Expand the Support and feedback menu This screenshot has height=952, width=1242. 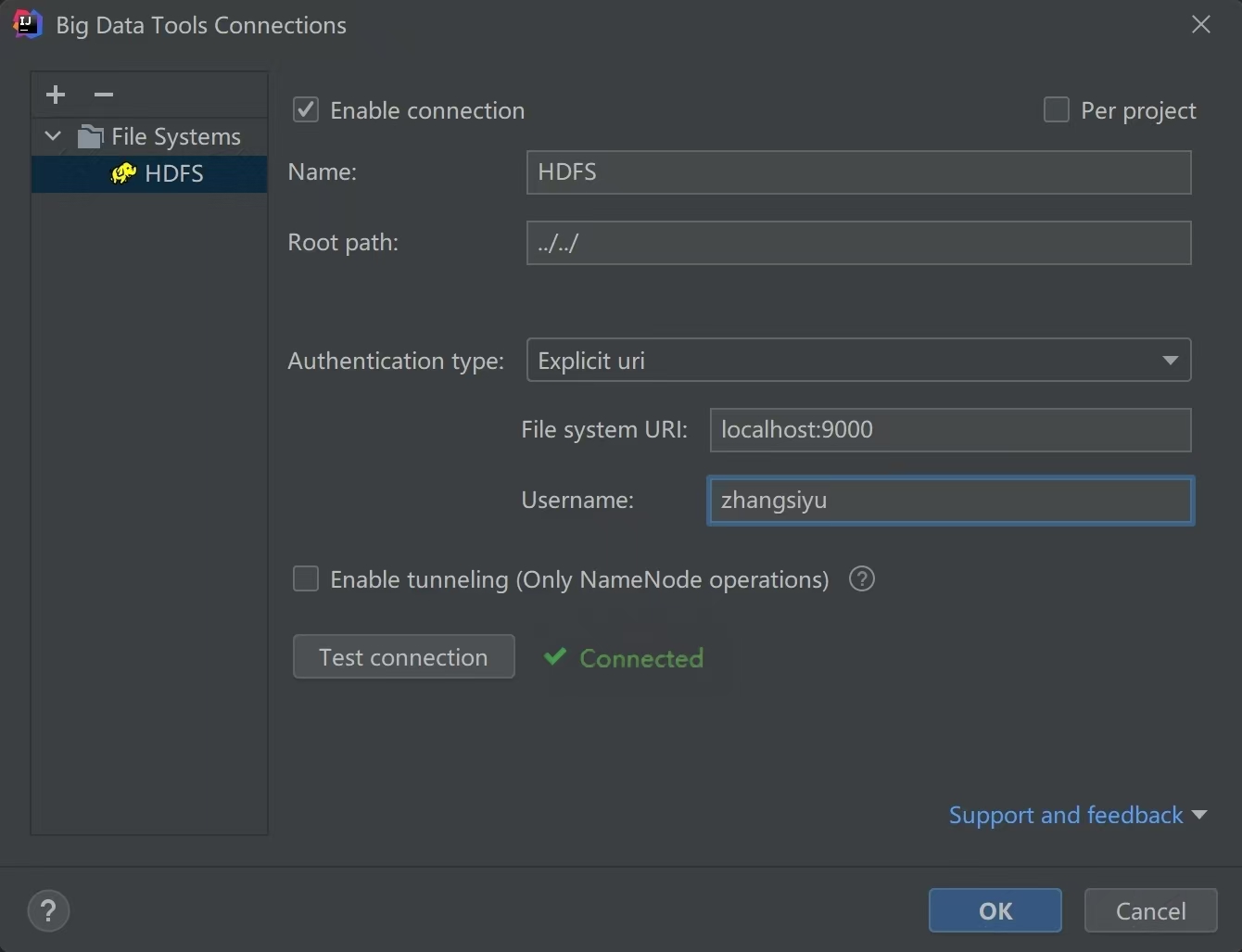[1076, 815]
